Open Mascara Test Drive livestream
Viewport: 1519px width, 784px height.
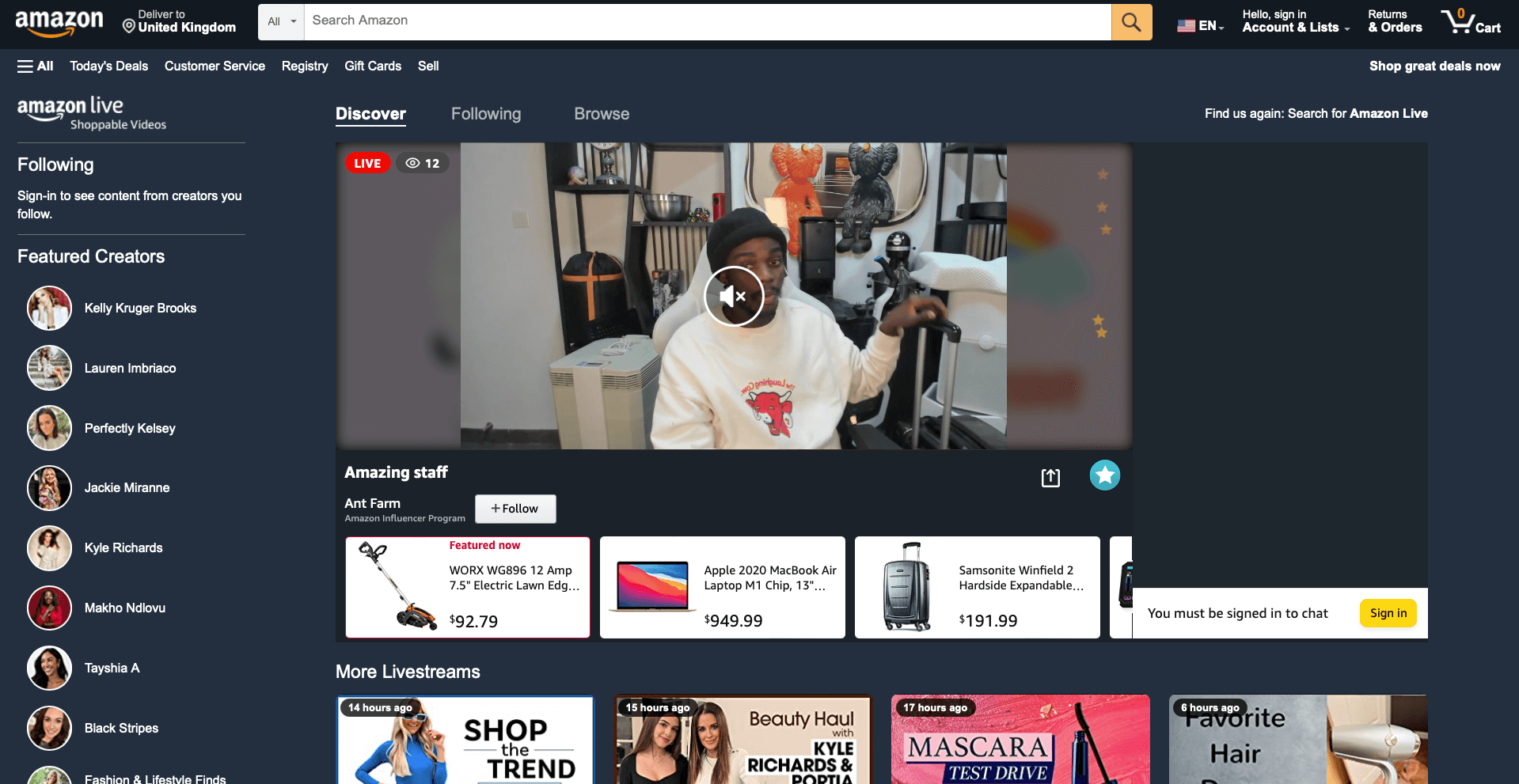click(x=1020, y=740)
